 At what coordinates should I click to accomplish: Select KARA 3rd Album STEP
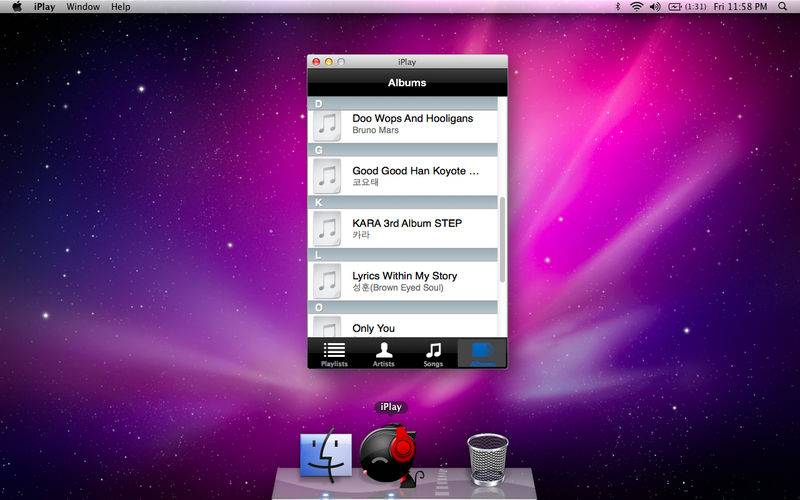(403, 229)
